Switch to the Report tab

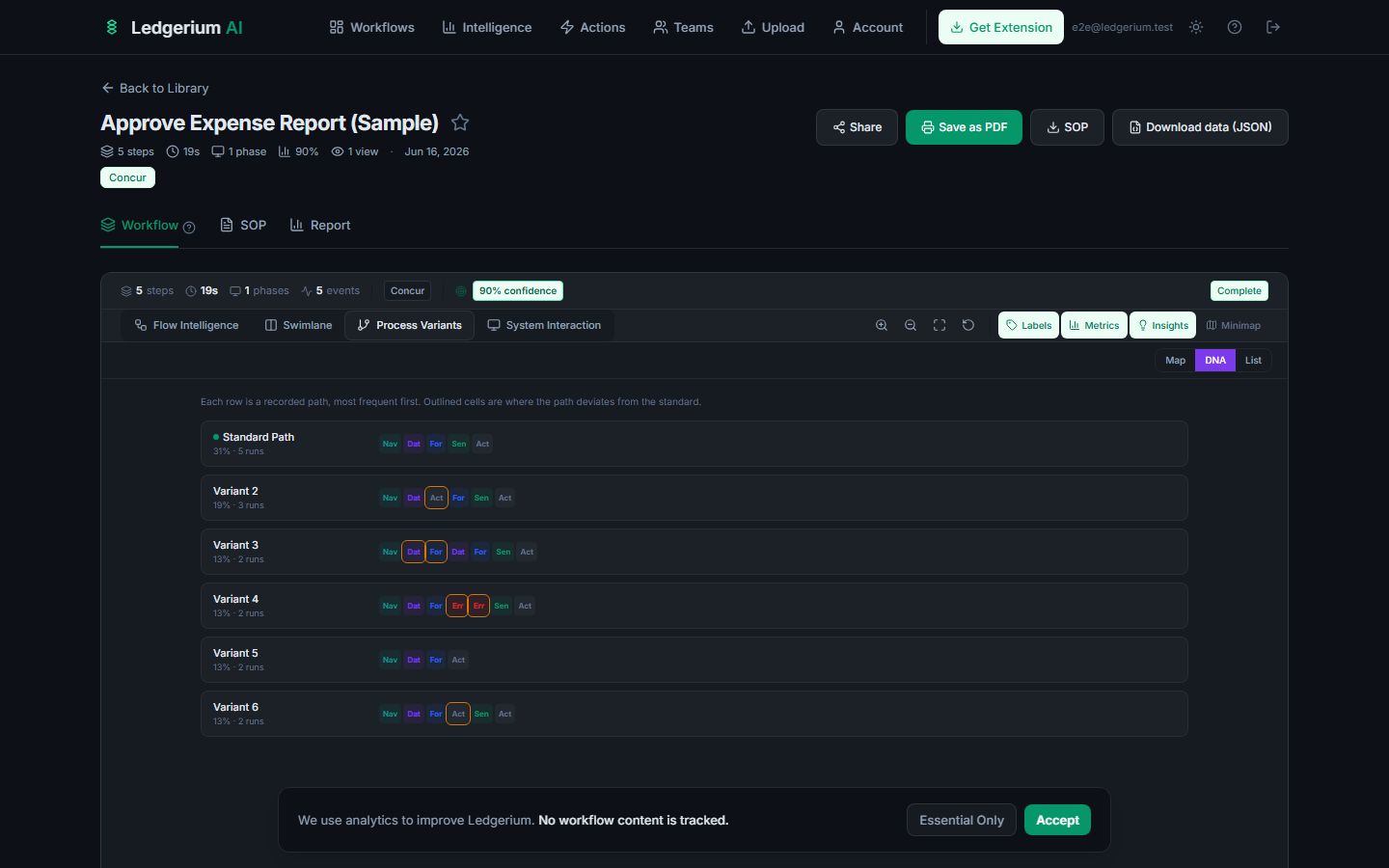tap(320, 226)
